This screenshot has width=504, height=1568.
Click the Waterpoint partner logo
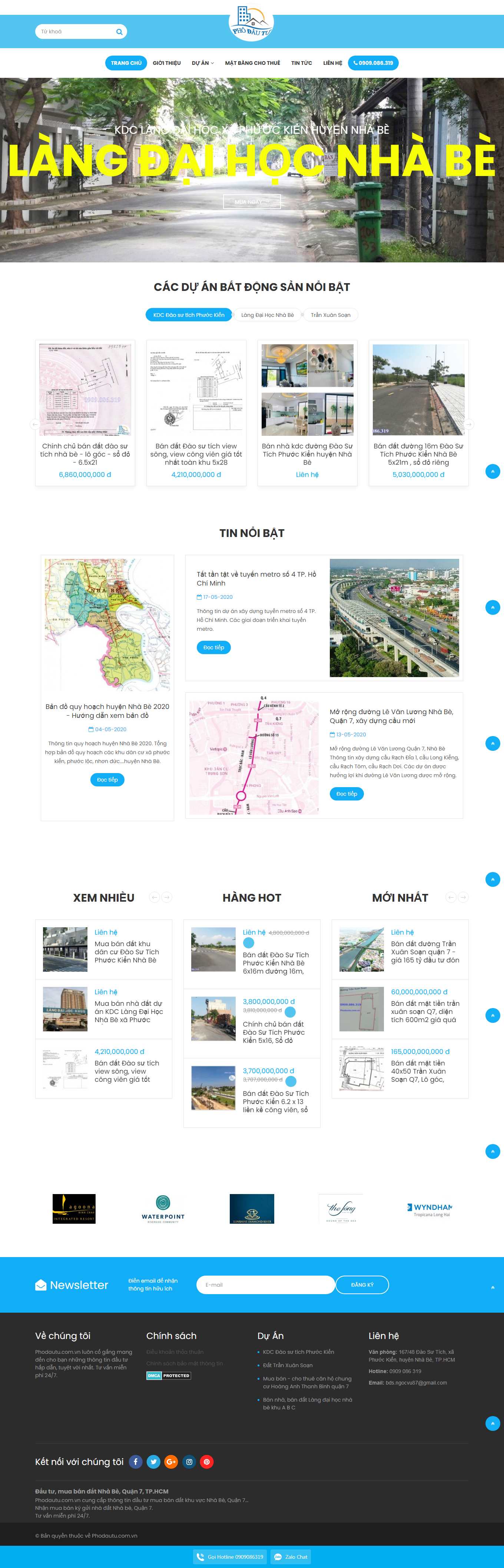point(163,1208)
